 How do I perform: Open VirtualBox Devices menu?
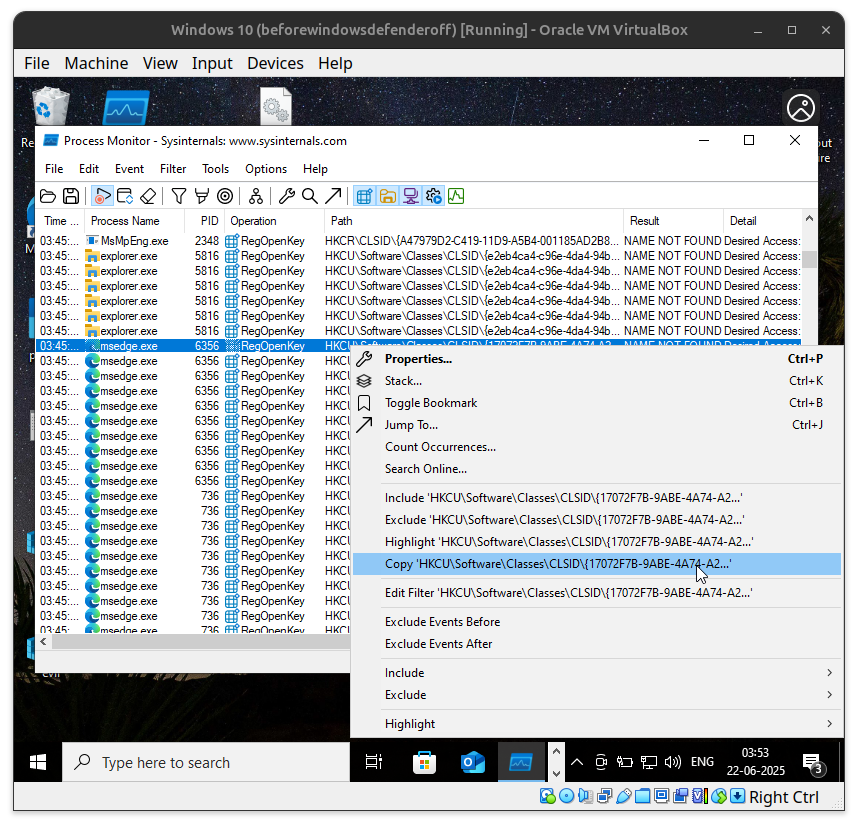pos(275,63)
